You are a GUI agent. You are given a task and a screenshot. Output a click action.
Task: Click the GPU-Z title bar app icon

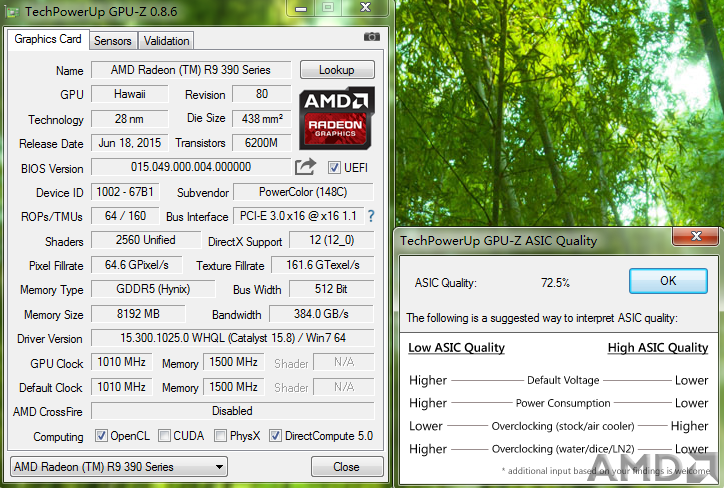click(x=12, y=12)
